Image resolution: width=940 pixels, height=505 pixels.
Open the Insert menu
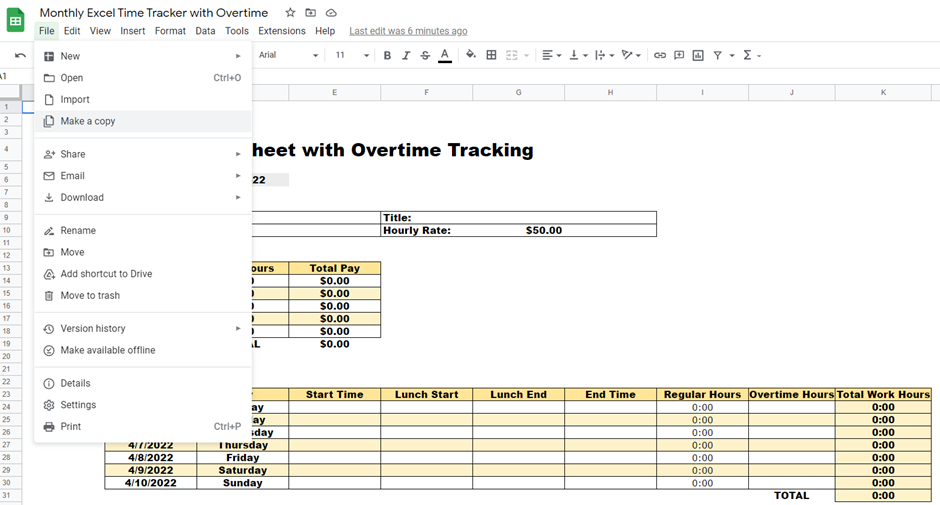132,31
